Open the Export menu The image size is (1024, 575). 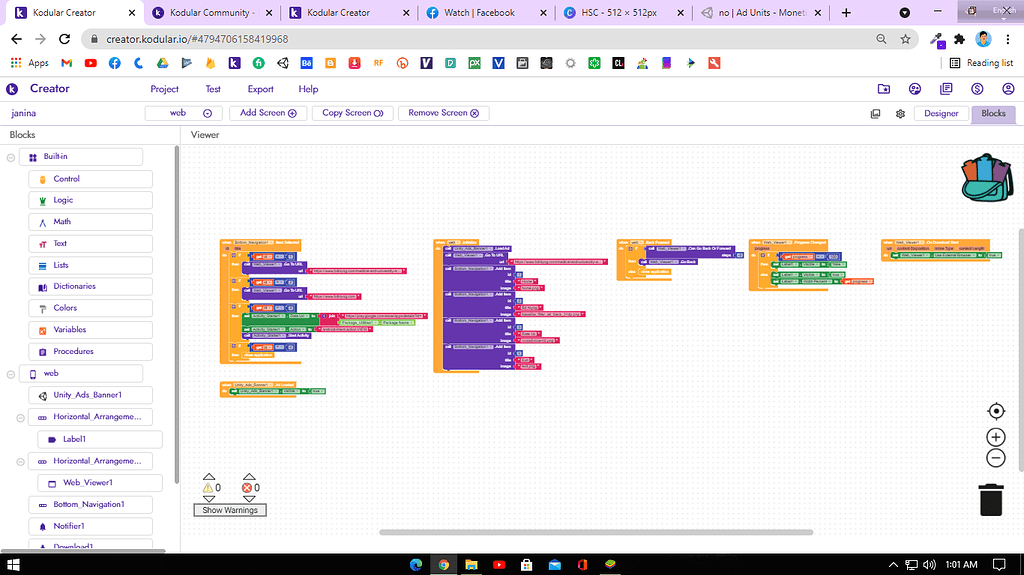[x=261, y=89]
